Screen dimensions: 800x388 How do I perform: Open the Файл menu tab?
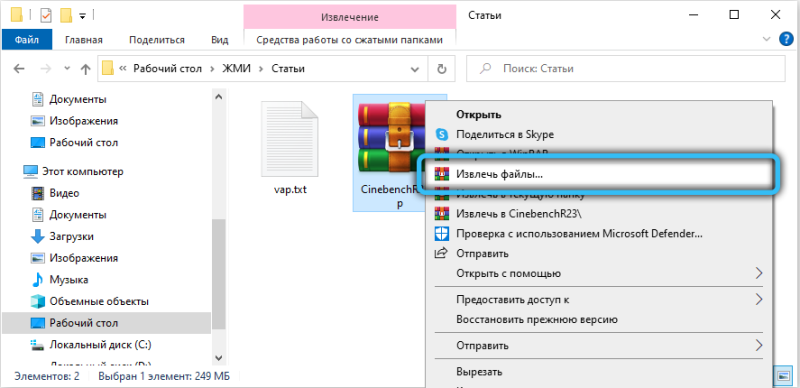[27, 39]
